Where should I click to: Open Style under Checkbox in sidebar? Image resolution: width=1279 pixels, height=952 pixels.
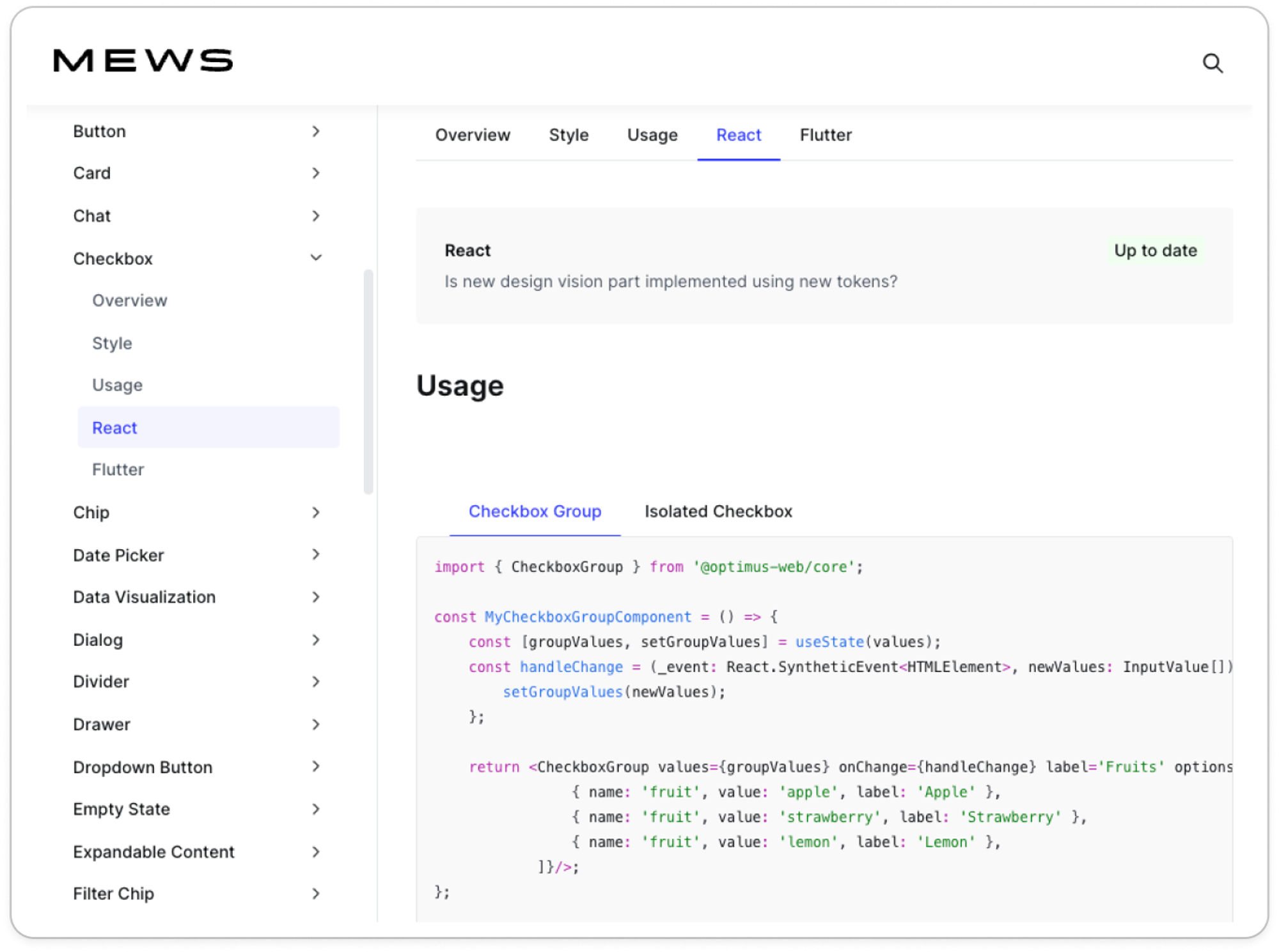(113, 343)
